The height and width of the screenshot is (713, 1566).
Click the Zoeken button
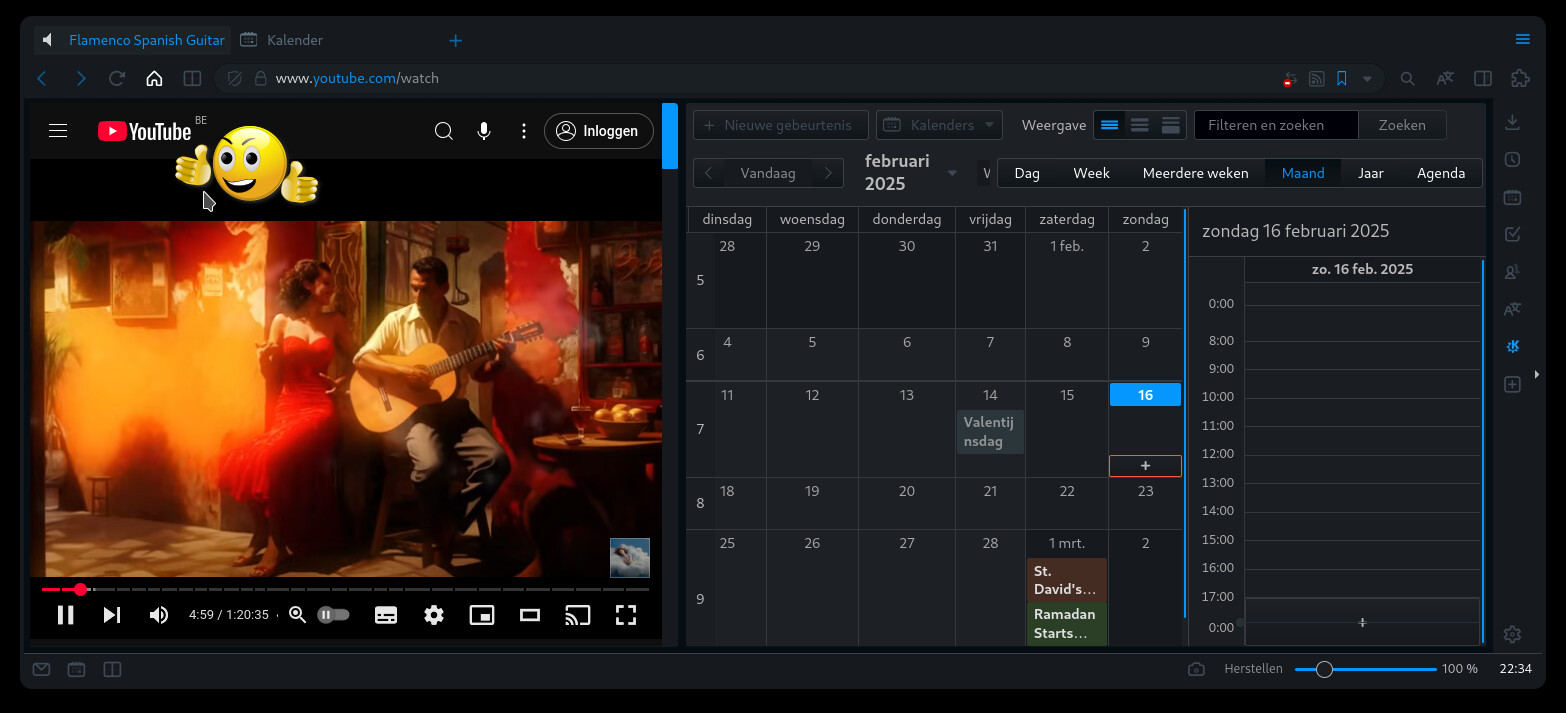(x=1402, y=125)
